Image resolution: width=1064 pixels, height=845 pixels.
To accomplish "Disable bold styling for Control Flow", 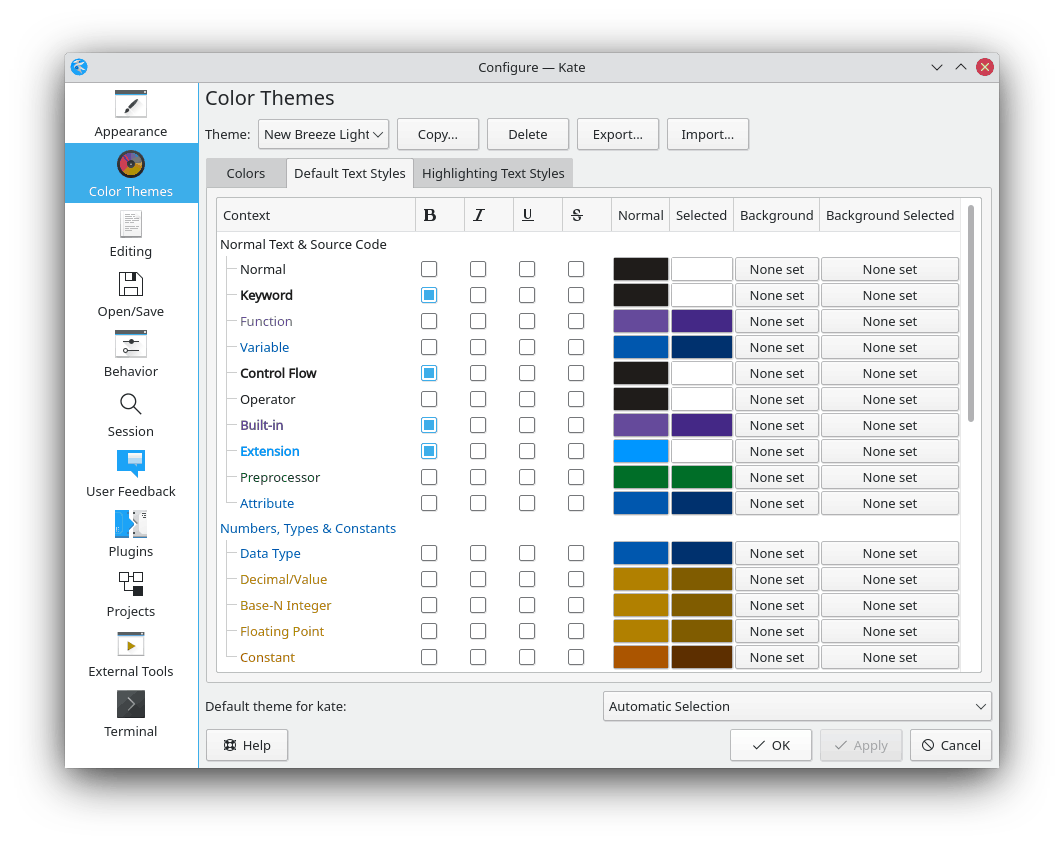I will click(x=429, y=372).
